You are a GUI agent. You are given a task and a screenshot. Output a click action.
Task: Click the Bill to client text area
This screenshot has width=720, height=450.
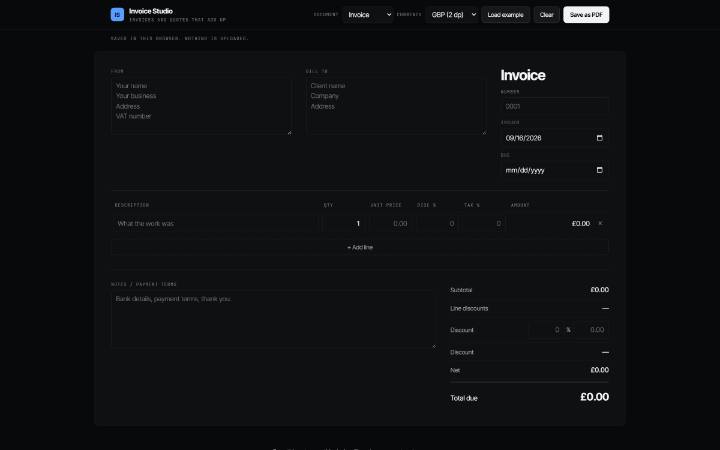(x=396, y=106)
